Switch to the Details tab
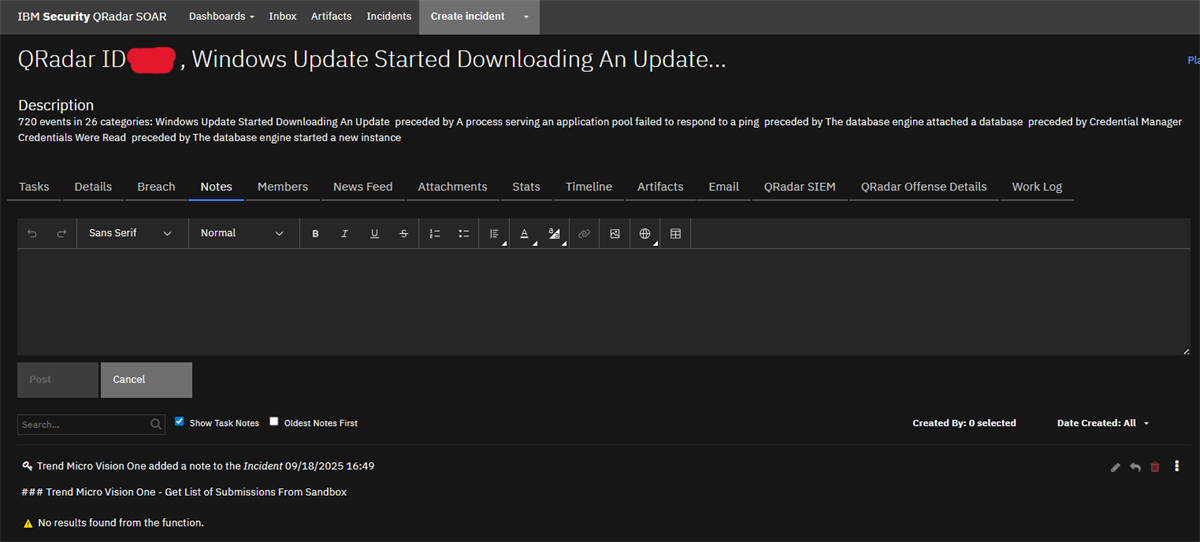Image resolution: width=1200 pixels, height=542 pixels. pos(93,187)
